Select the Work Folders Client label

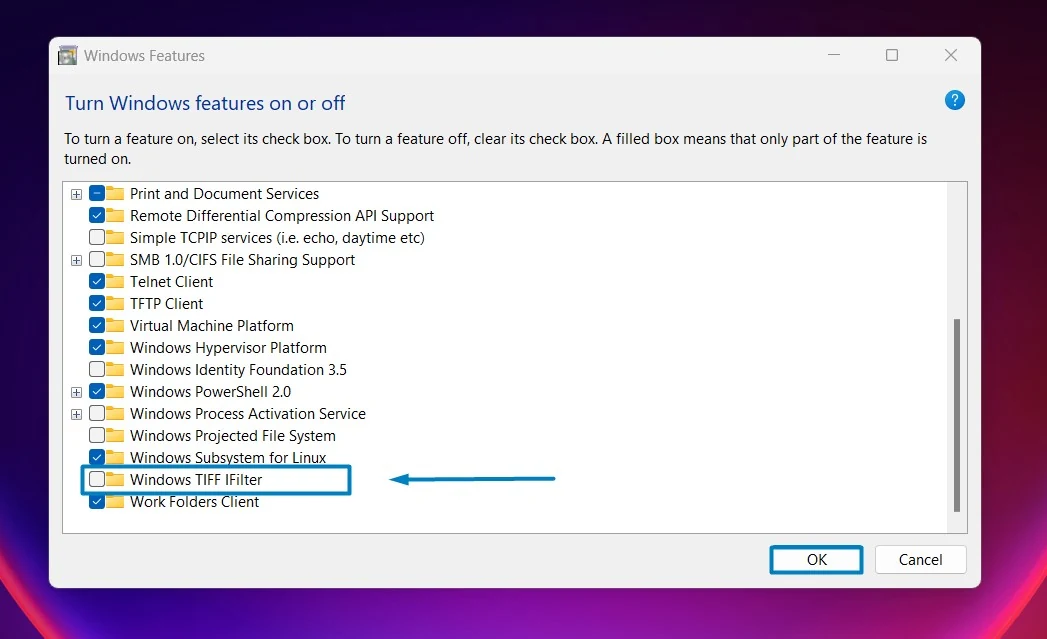(x=194, y=501)
